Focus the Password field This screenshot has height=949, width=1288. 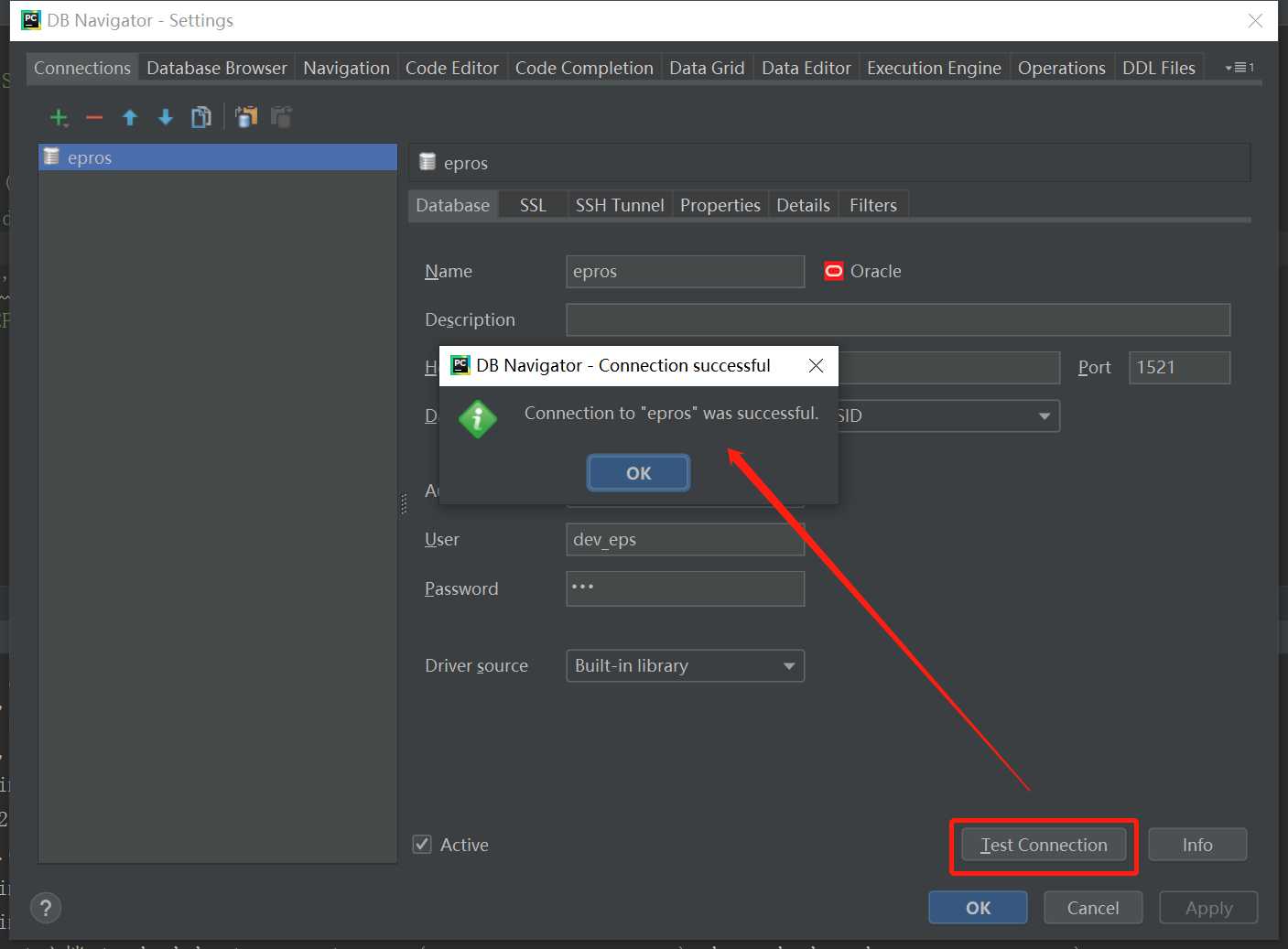click(x=686, y=588)
